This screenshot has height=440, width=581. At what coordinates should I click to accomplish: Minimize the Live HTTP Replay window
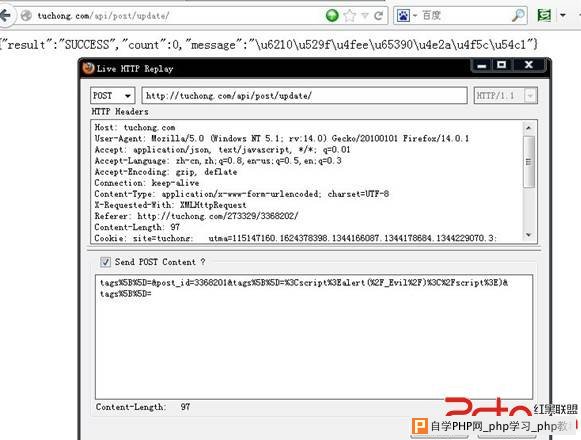click(x=481, y=66)
